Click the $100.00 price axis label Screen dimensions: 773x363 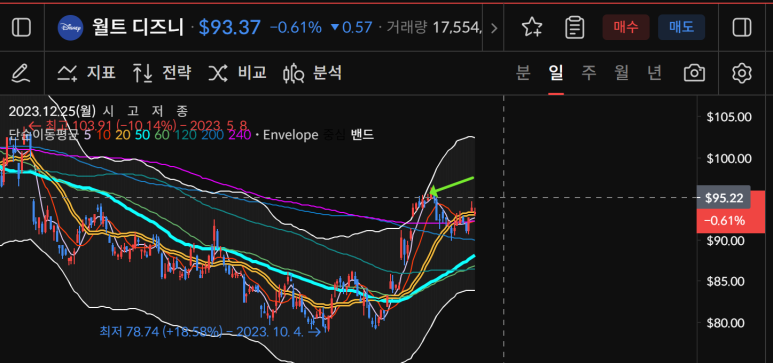click(x=729, y=159)
